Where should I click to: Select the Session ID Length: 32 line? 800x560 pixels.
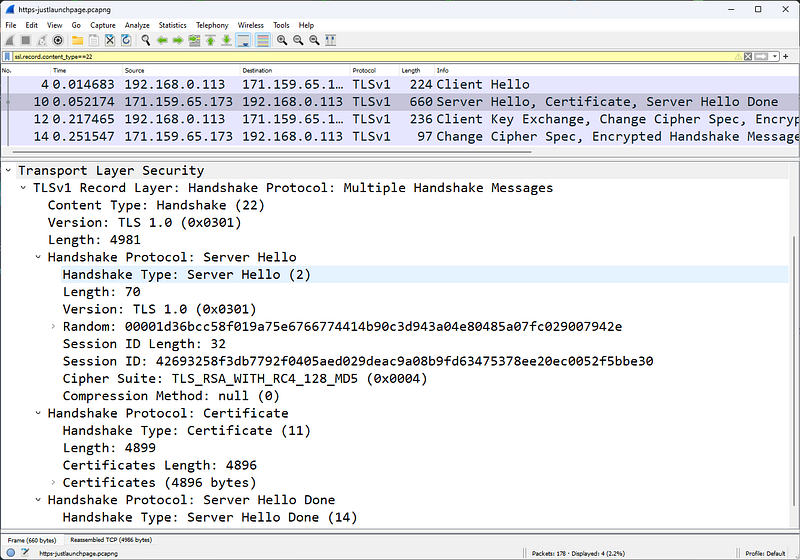(144, 344)
